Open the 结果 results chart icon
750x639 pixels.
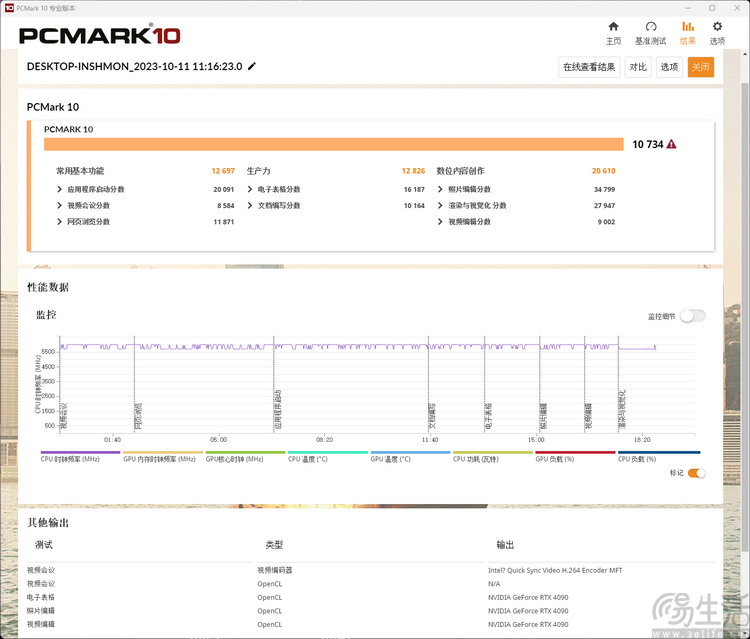688,26
